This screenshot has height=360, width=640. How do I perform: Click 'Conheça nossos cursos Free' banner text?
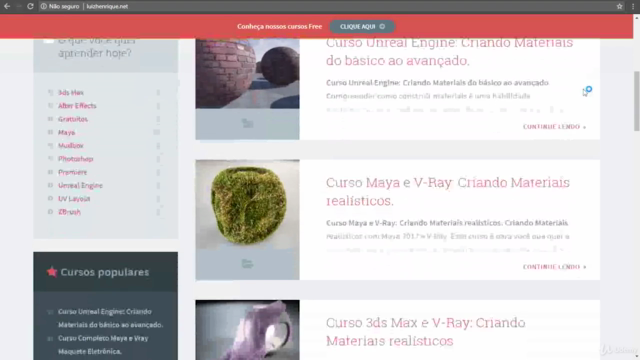pyautogui.click(x=280, y=27)
